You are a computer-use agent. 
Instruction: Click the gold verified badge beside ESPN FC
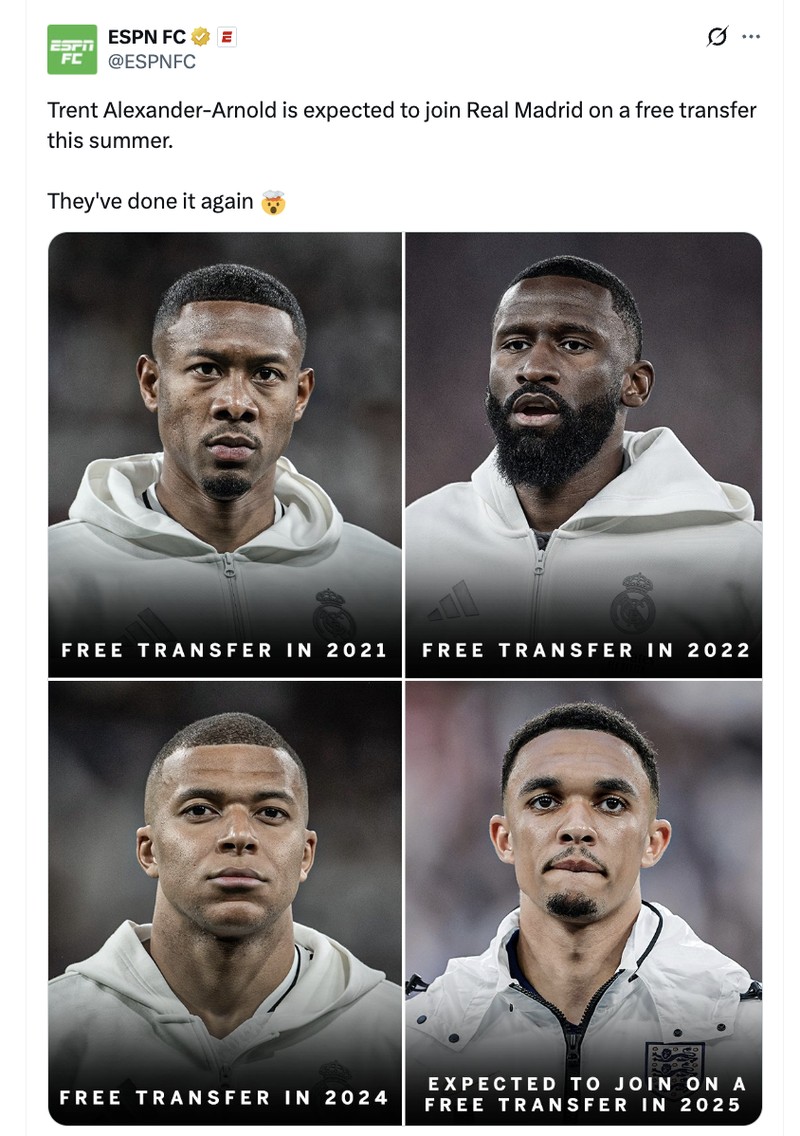click(x=201, y=37)
